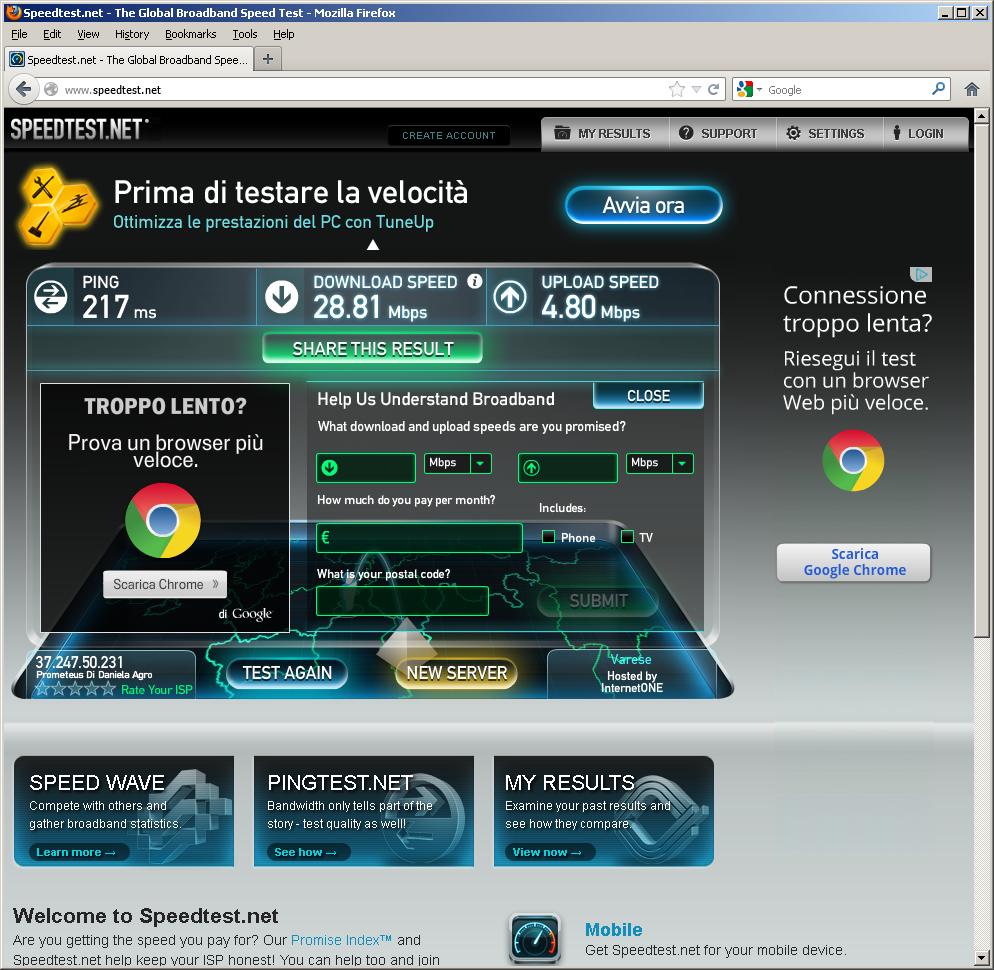Image resolution: width=994 pixels, height=970 pixels.
Task: Open the Bookmarks menu
Action: tap(190, 34)
